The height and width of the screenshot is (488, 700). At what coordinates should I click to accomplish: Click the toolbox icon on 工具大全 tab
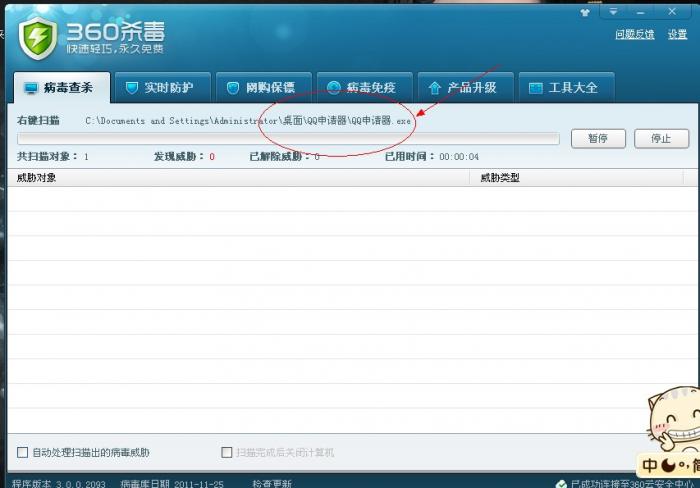click(536, 88)
